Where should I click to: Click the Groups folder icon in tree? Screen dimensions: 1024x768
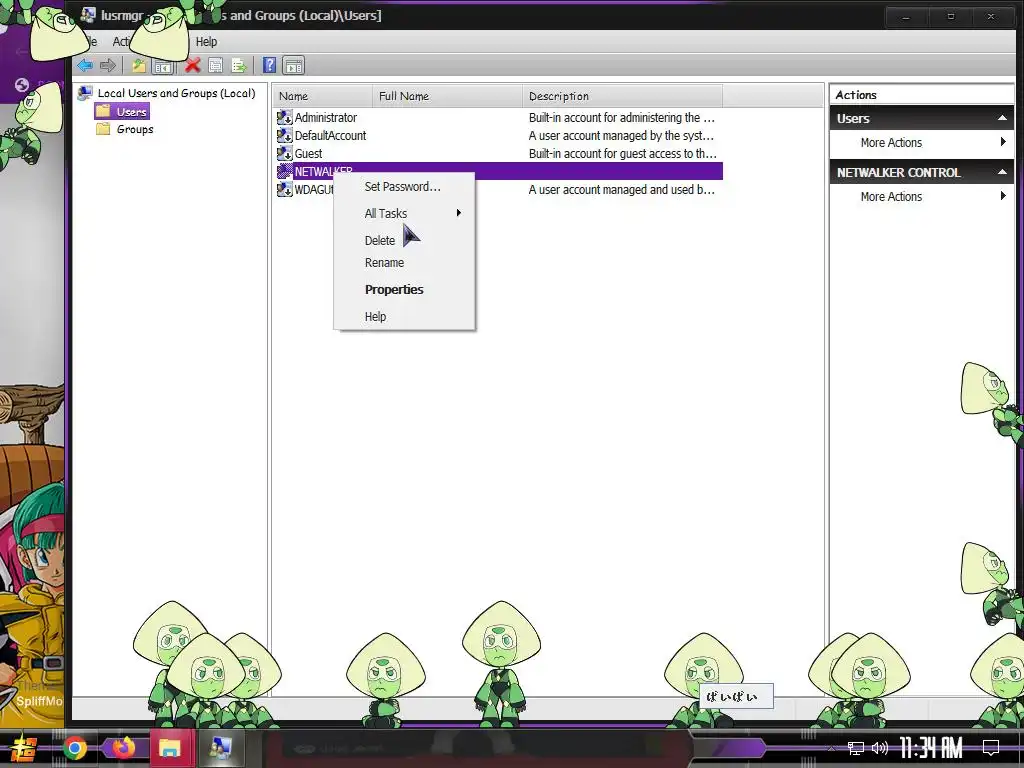[x=103, y=129]
